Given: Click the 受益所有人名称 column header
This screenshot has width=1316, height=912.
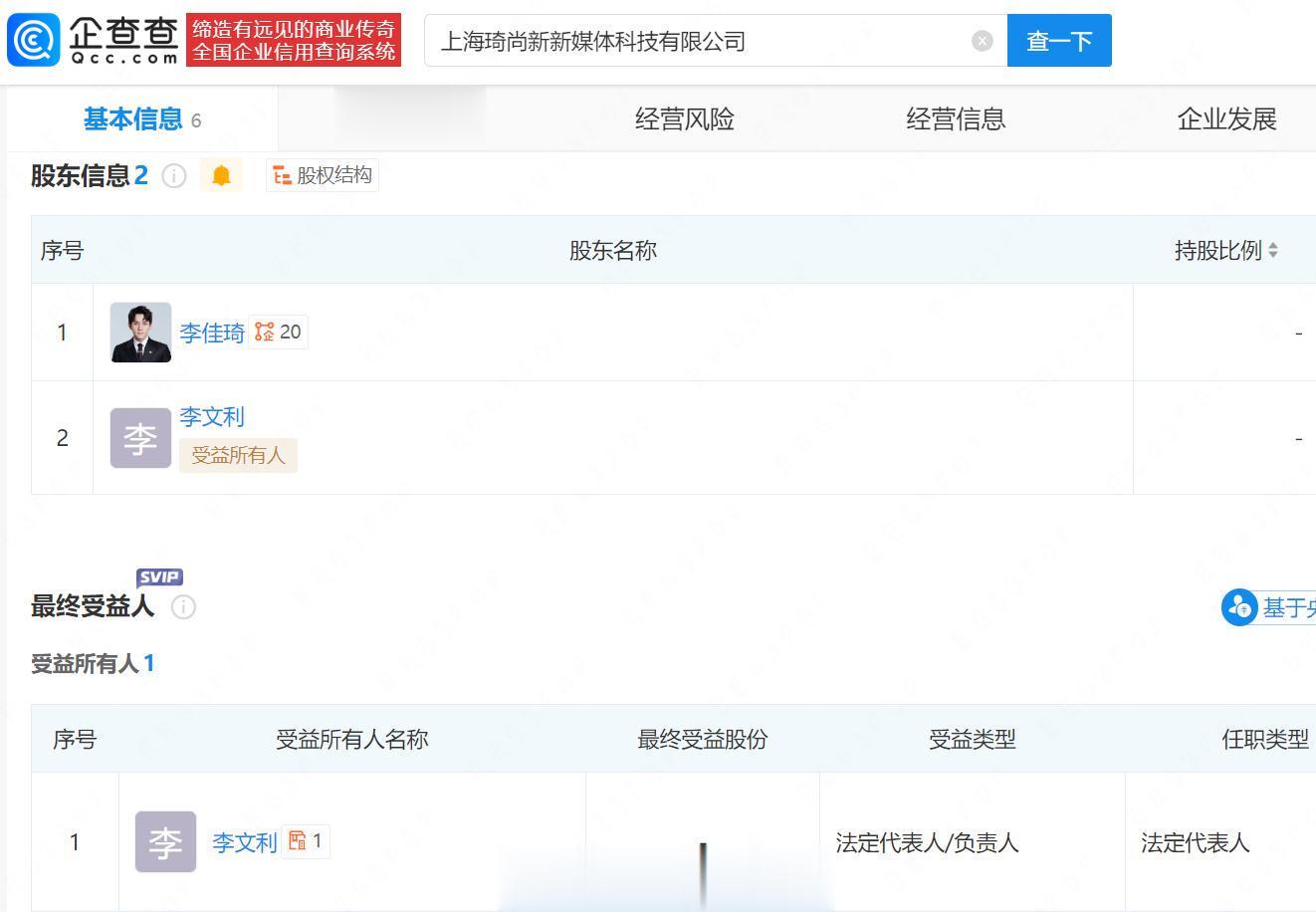Looking at the screenshot, I should coord(352,740).
